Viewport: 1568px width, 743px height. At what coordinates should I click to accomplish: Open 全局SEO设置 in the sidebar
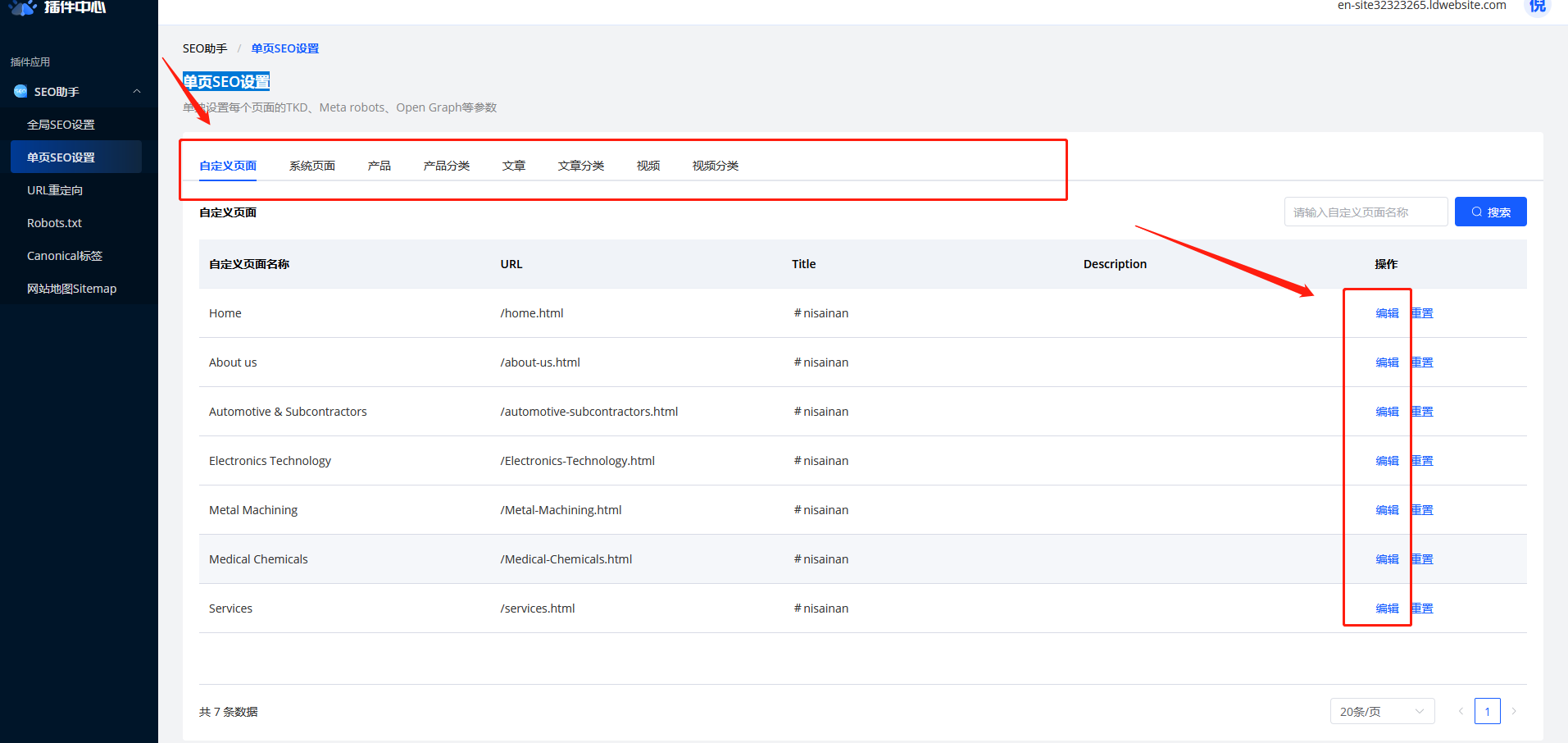[x=61, y=125]
